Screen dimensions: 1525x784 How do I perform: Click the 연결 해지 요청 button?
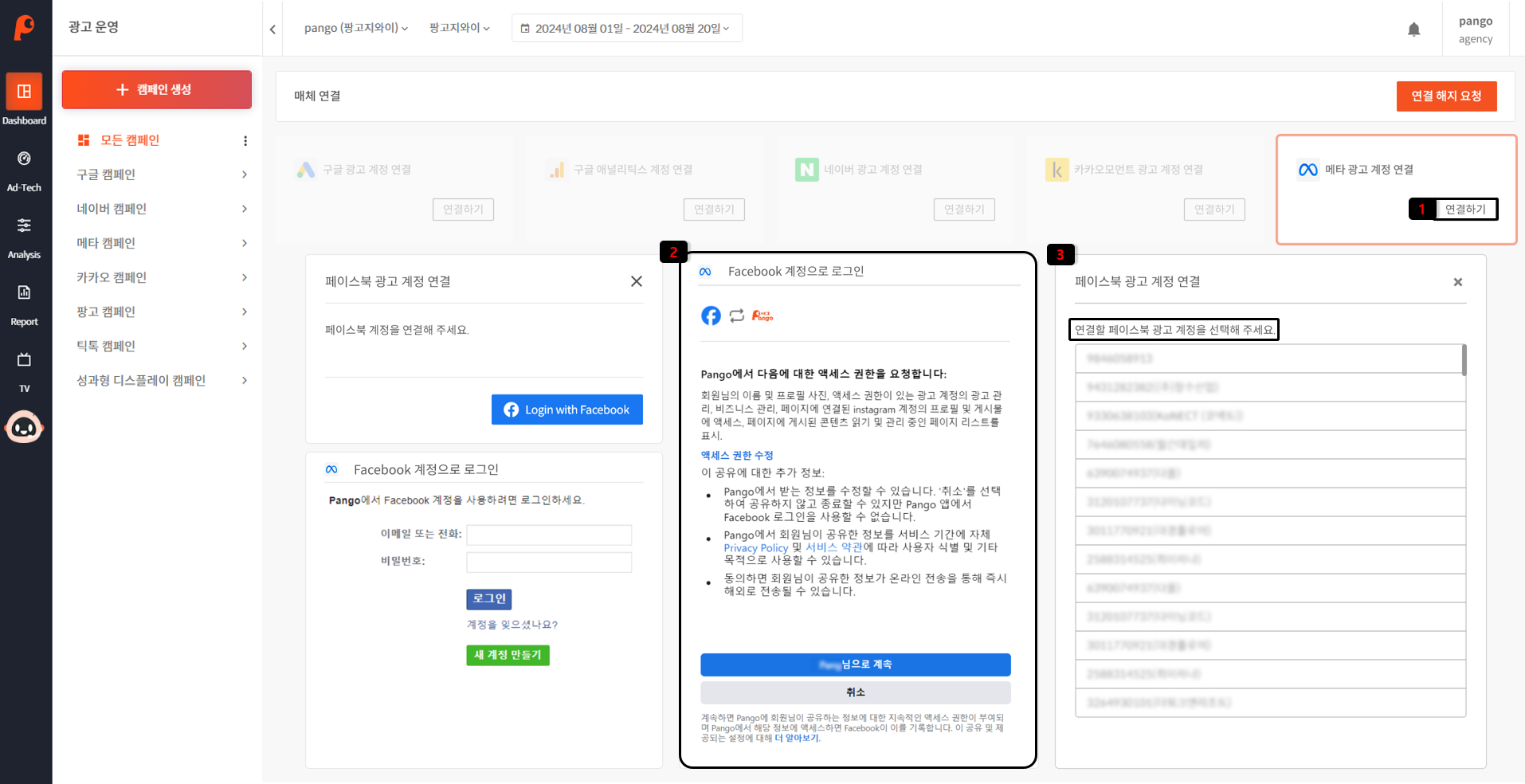tap(1446, 96)
